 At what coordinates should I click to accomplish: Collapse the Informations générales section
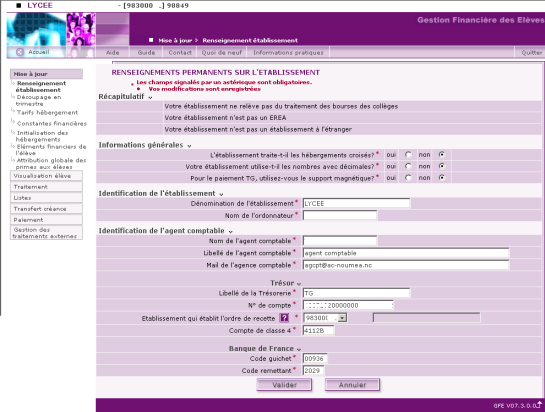189,146
